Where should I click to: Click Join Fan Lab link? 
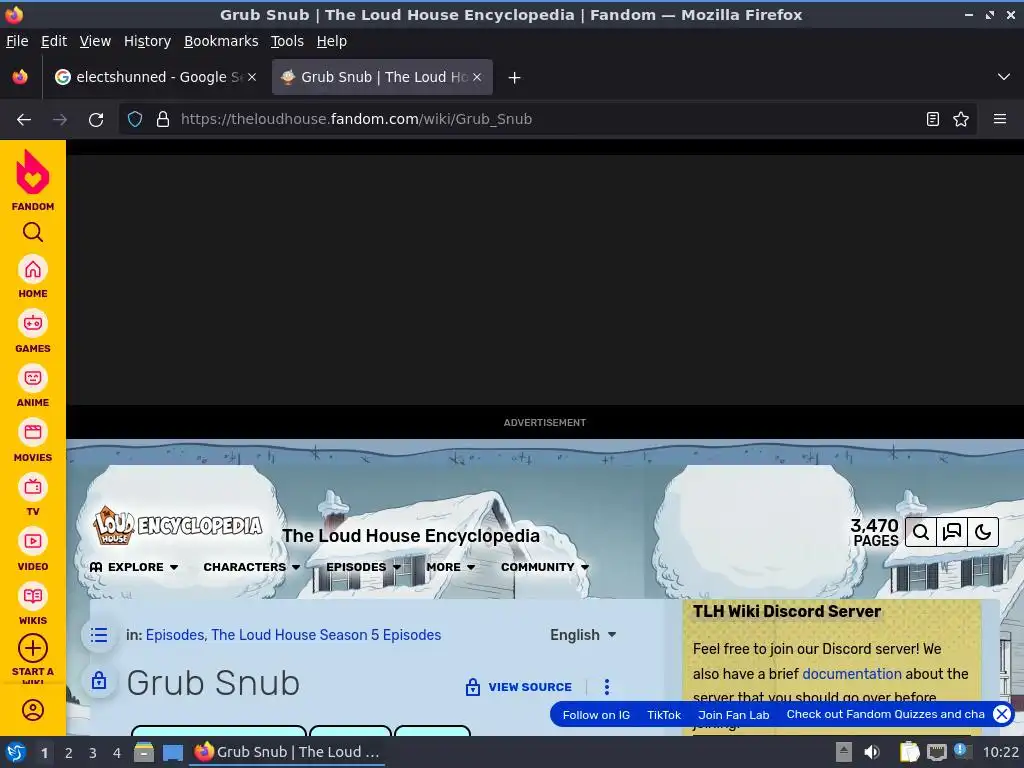coord(733,714)
